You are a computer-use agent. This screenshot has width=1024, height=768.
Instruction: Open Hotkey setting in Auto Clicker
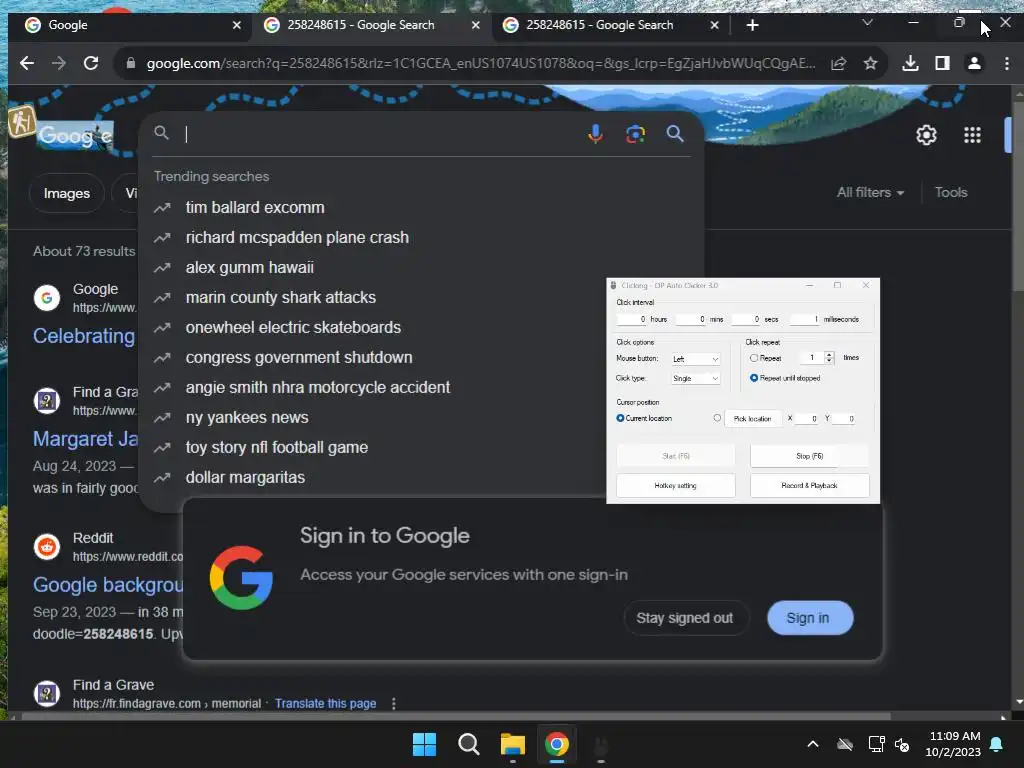[675, 485]
